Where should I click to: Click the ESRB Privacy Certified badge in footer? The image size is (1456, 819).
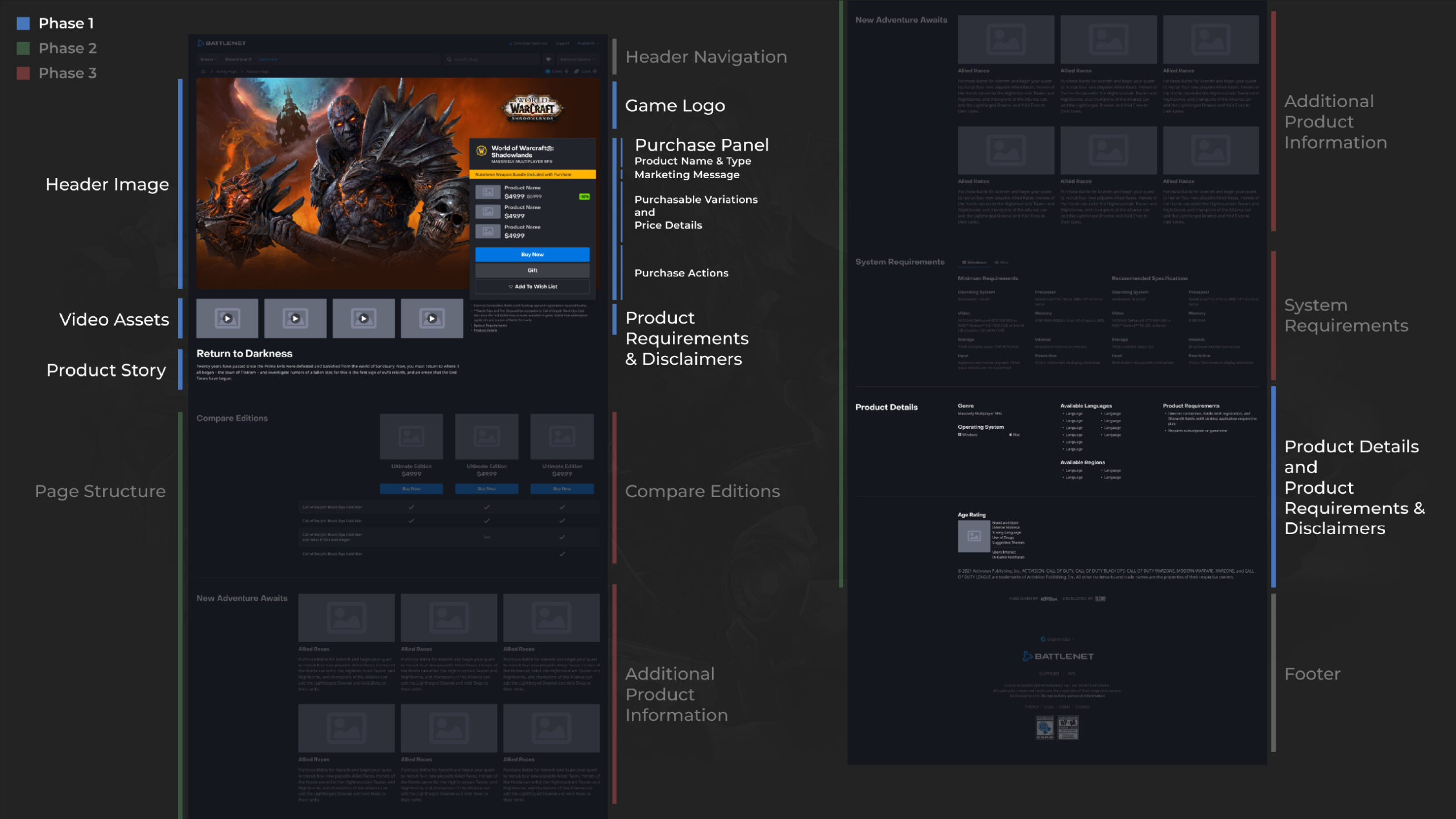click(x=1045, y=727)
